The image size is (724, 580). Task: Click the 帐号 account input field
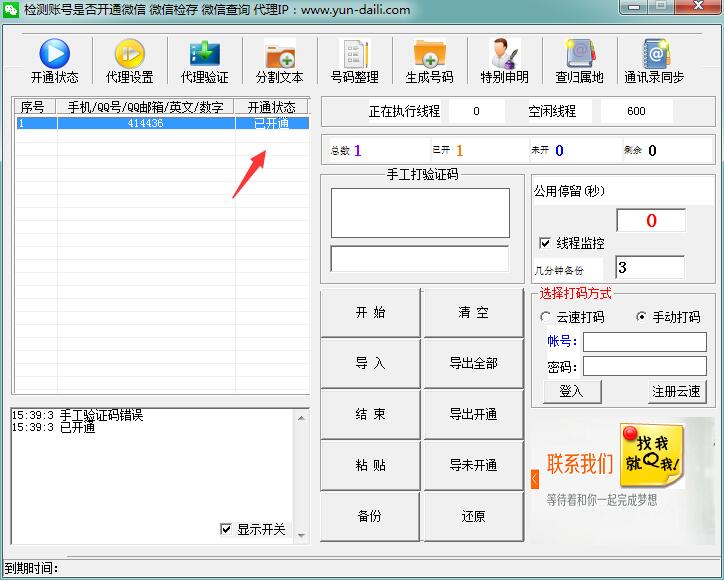[644, 342]
